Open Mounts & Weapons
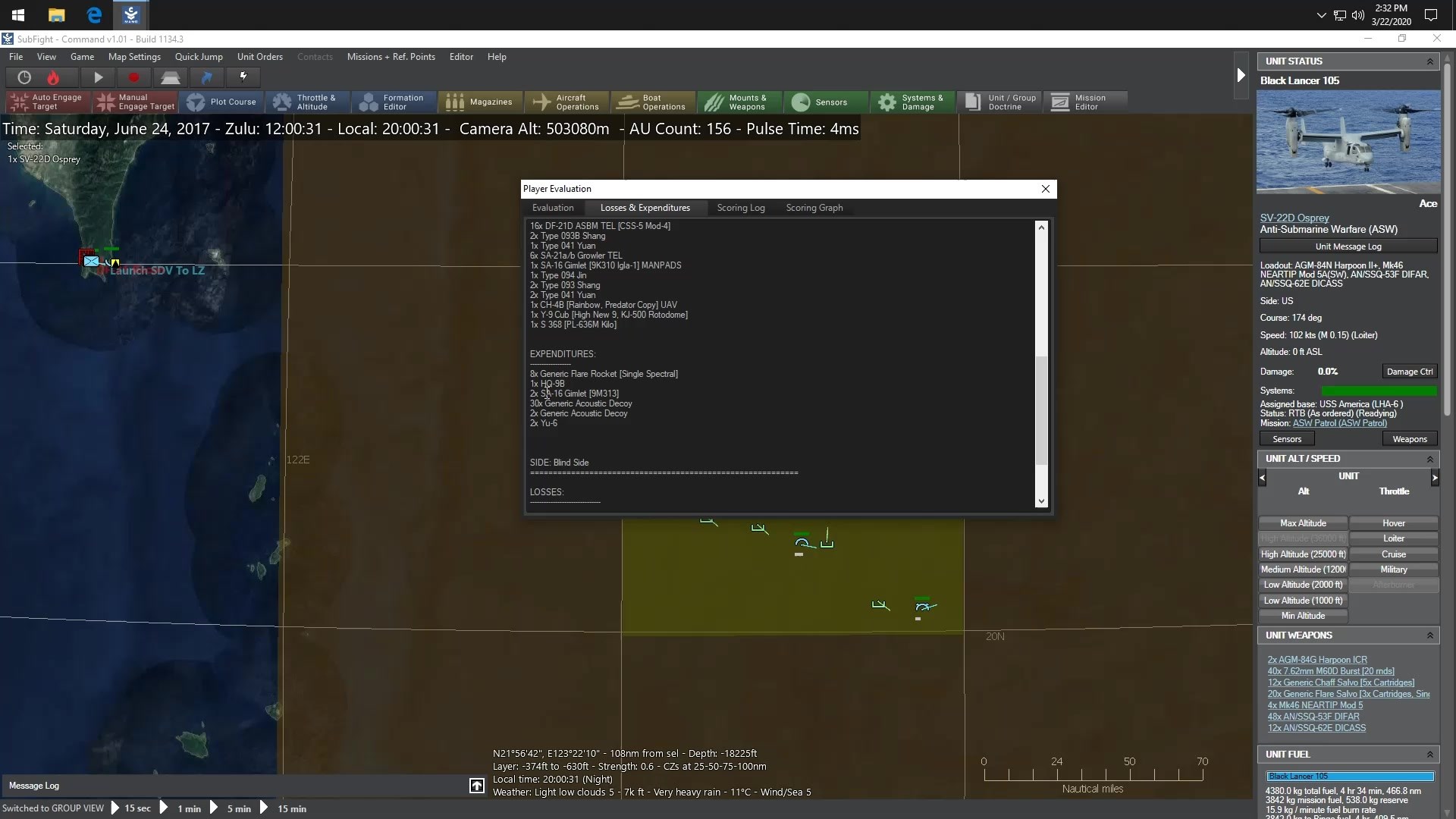Screen dimensions: 1456x819 tap(740, 102)
